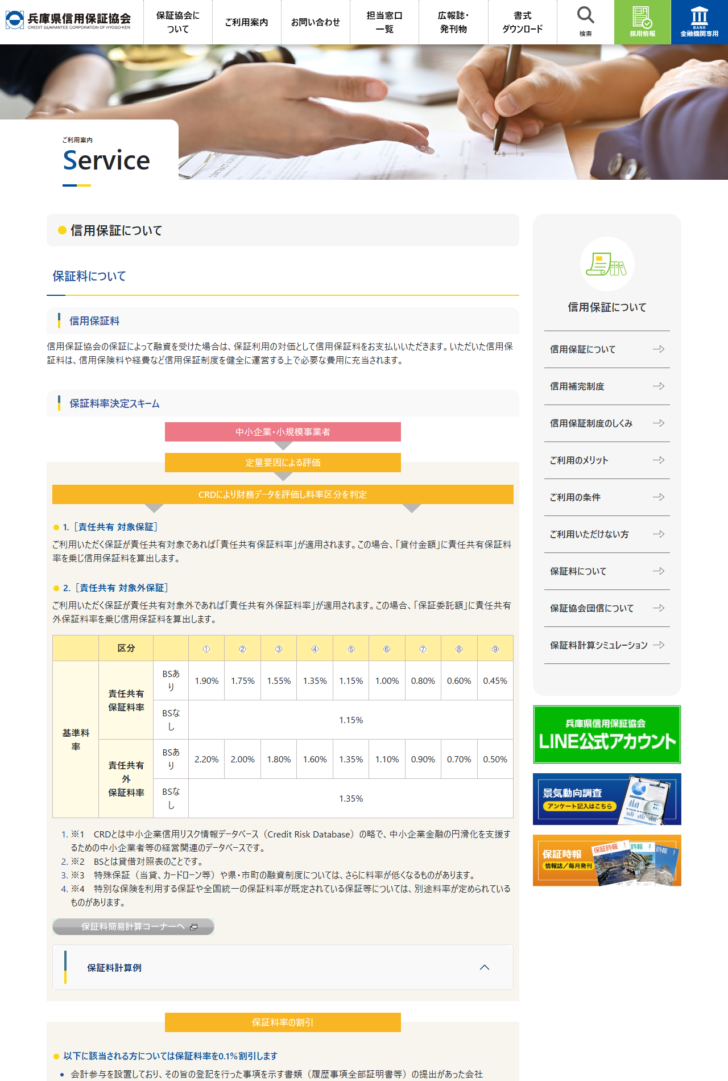Open the お問い合わせ menu
The width and height of the screenshot is (728, 1081).
[315, 22]
